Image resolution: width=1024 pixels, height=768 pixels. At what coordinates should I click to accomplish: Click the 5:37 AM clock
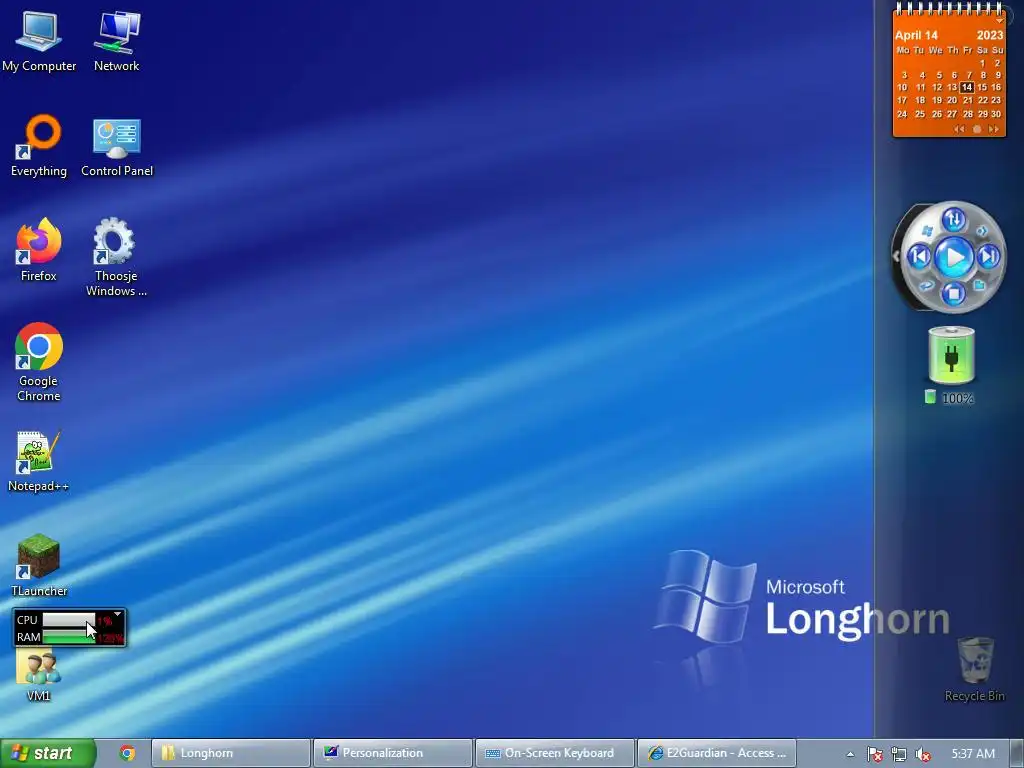(x=973, y=754)
